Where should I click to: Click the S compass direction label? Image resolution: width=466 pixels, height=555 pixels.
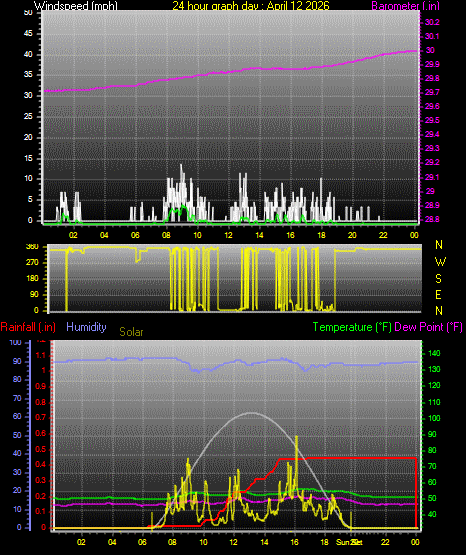coord(438,279)
